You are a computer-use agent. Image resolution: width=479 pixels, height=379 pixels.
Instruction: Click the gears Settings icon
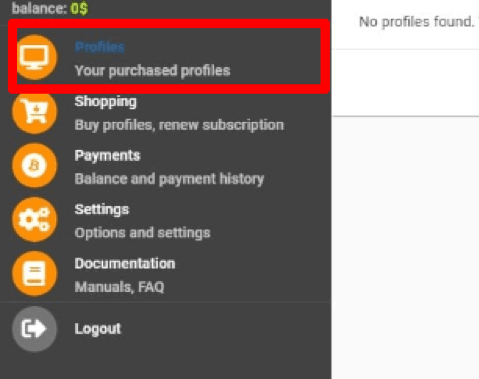pyautogui.click(x=35, y=220)
